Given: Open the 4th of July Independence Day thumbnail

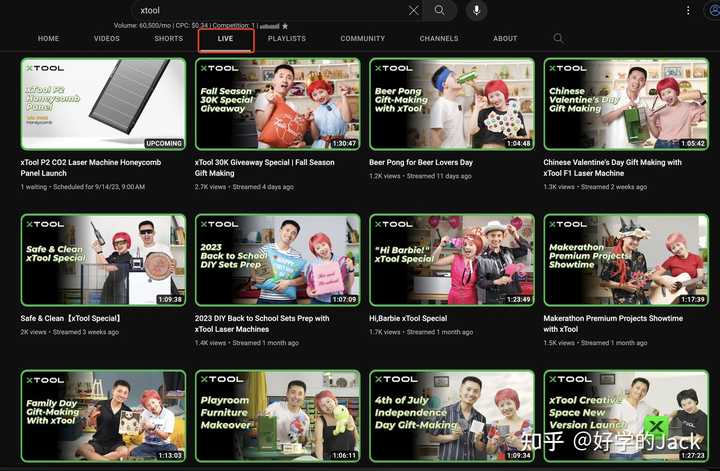Looking at the screenshot, I should coord(452,416).
